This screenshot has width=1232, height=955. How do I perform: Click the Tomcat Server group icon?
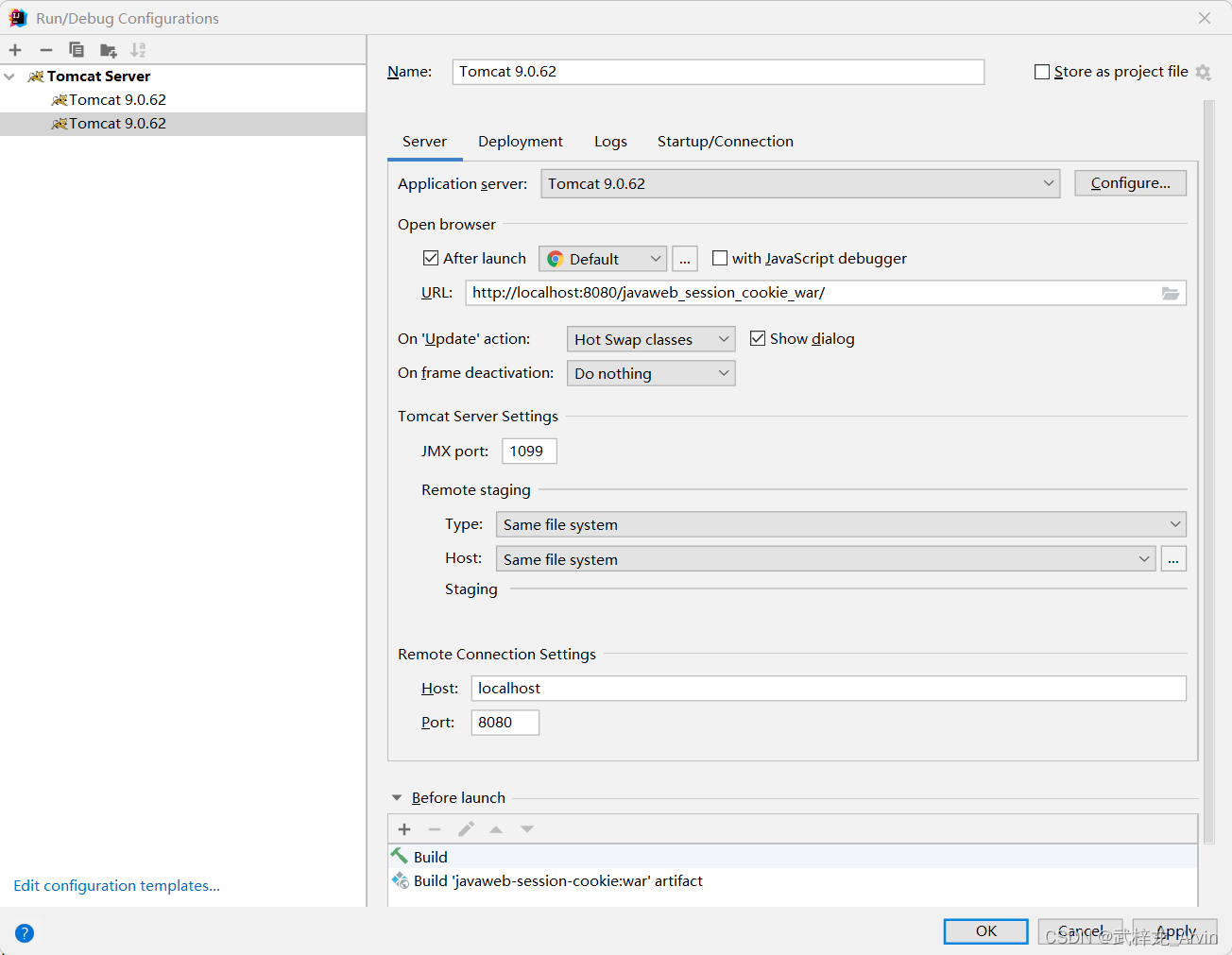[36, 77]
